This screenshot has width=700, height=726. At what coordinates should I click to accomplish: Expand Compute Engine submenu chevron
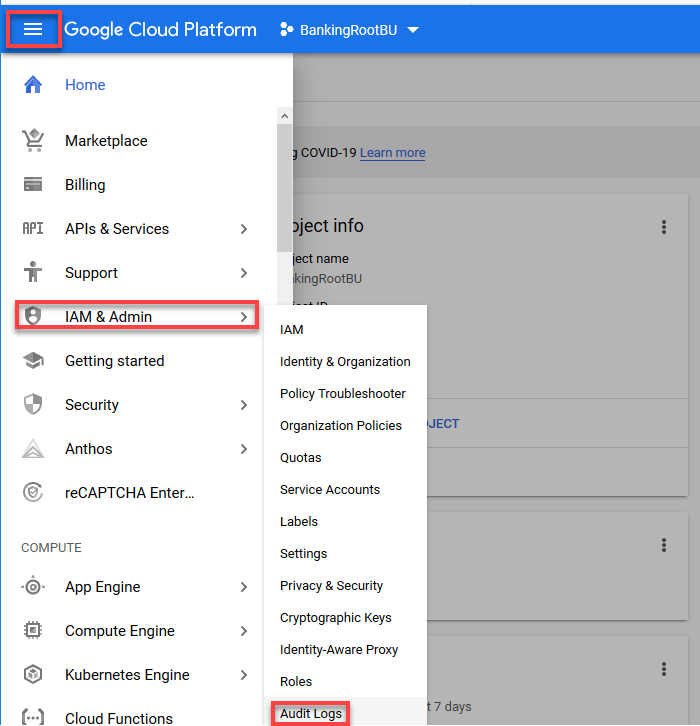click(244, 631)
